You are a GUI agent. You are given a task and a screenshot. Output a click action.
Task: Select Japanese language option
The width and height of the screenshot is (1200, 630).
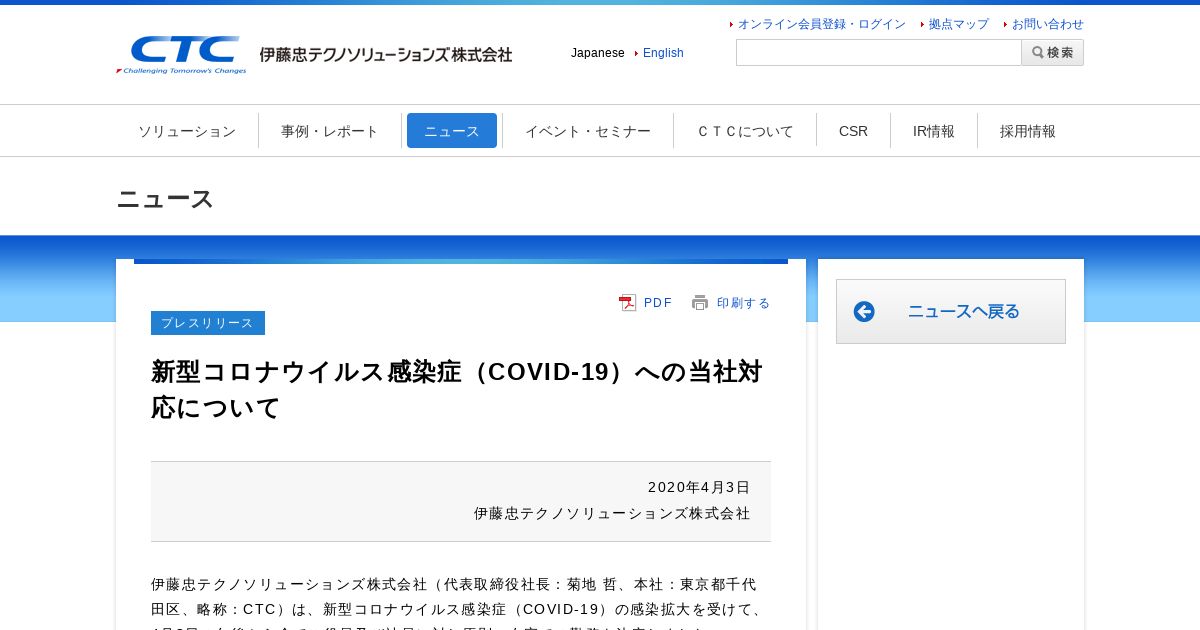(598, 53)
